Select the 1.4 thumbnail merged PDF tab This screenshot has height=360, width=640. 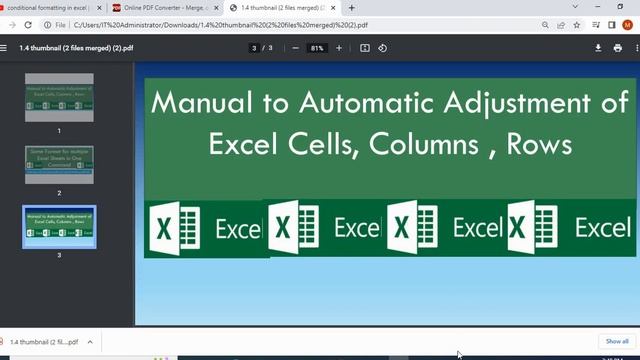pyautogui.click(x=282, y=8)
